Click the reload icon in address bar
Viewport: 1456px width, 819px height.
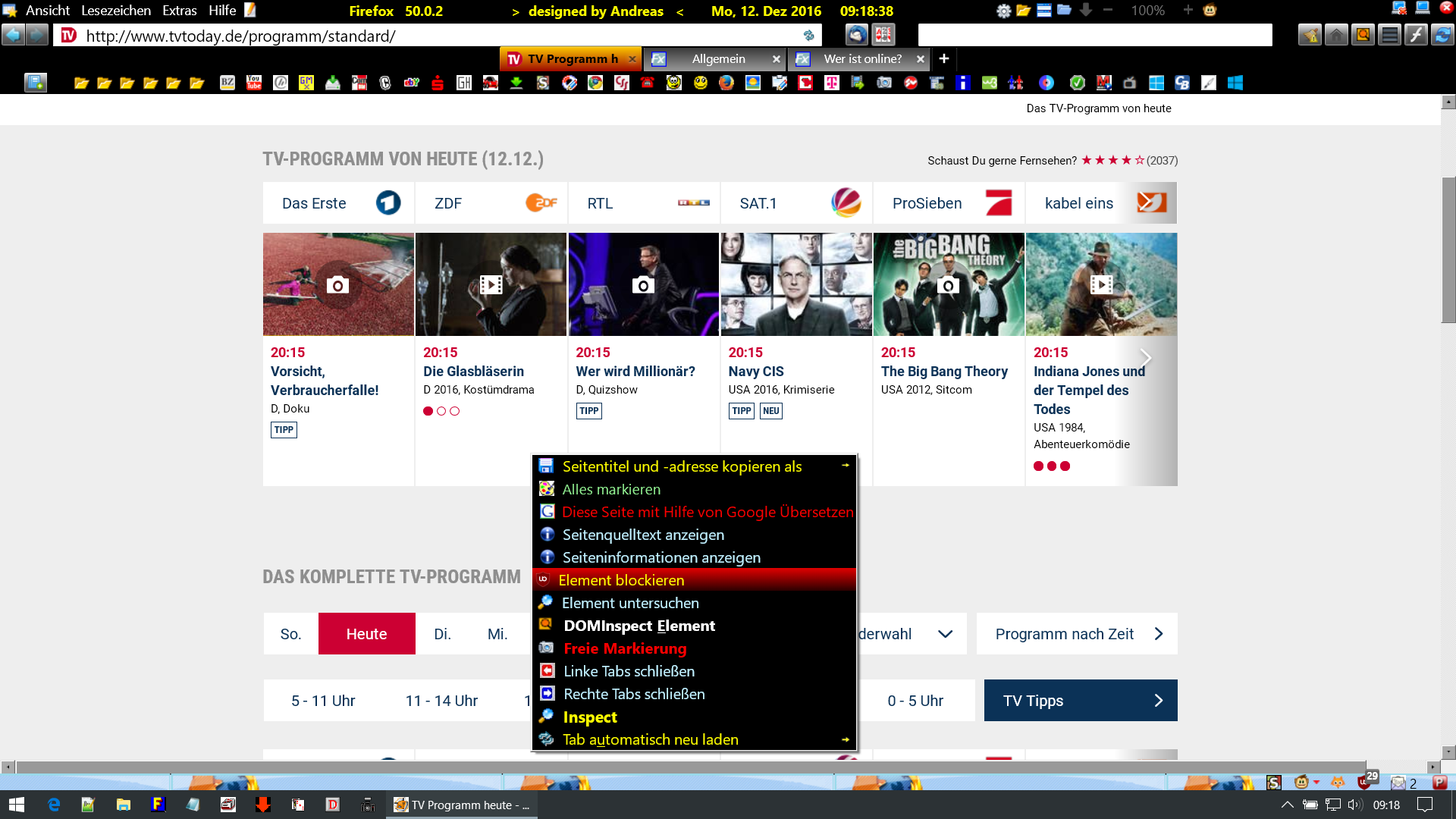click(x=808, y=36)
